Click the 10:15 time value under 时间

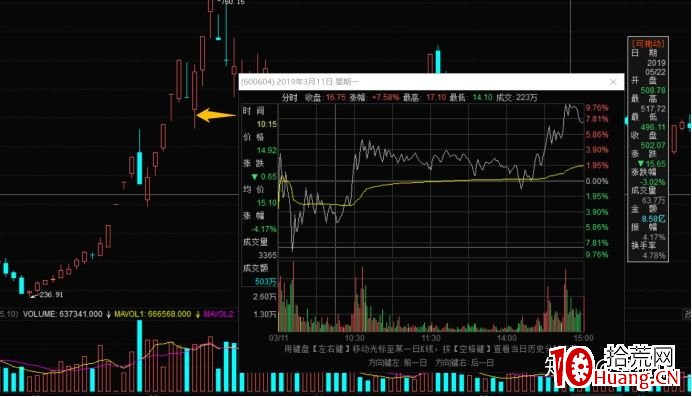(x=267, y=124)
